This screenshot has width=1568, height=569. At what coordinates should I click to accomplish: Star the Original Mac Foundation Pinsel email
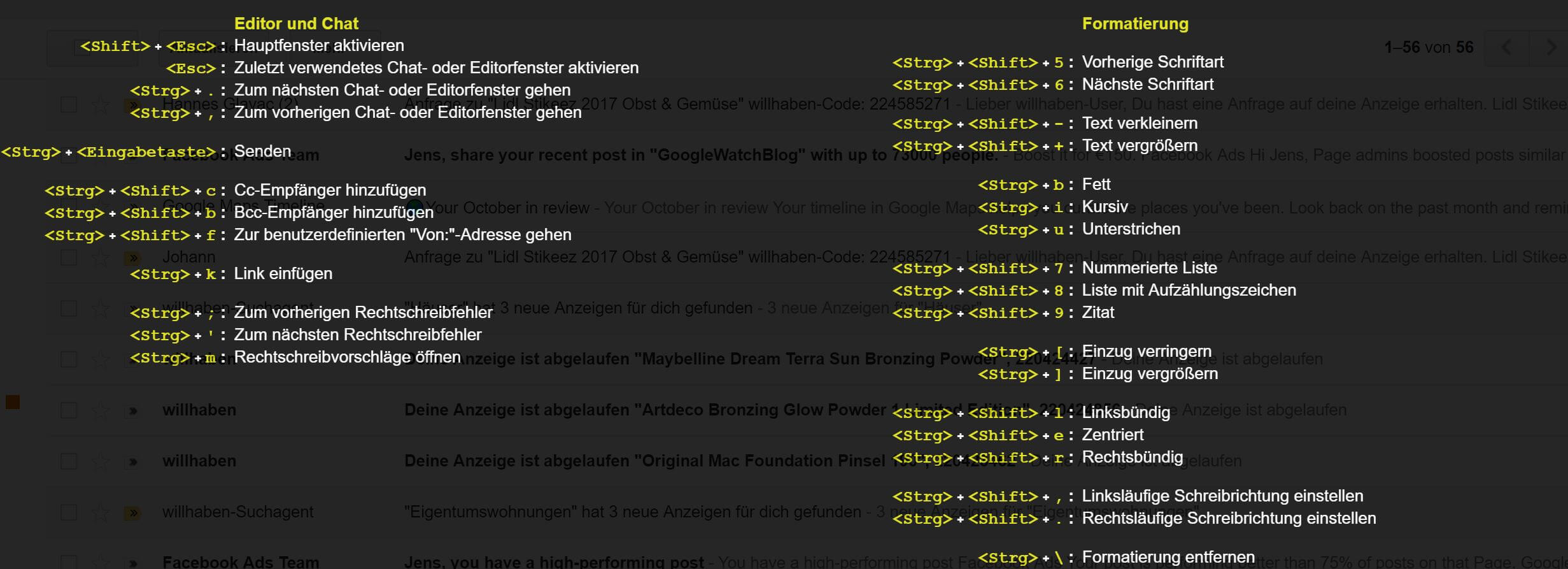(x=101, y=461)
